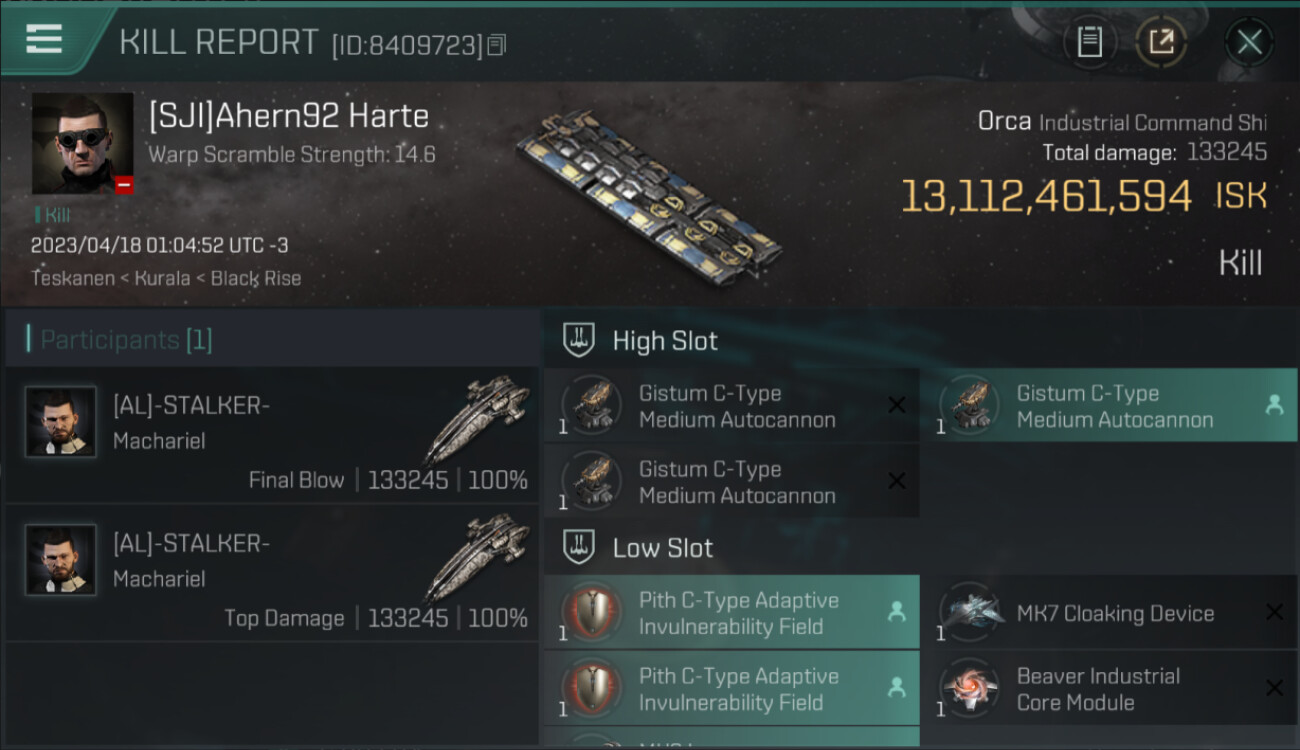The height and width of the screenshot is (750, 1300).
Task: Click the share kill report icon
Action: [1161, 42]
